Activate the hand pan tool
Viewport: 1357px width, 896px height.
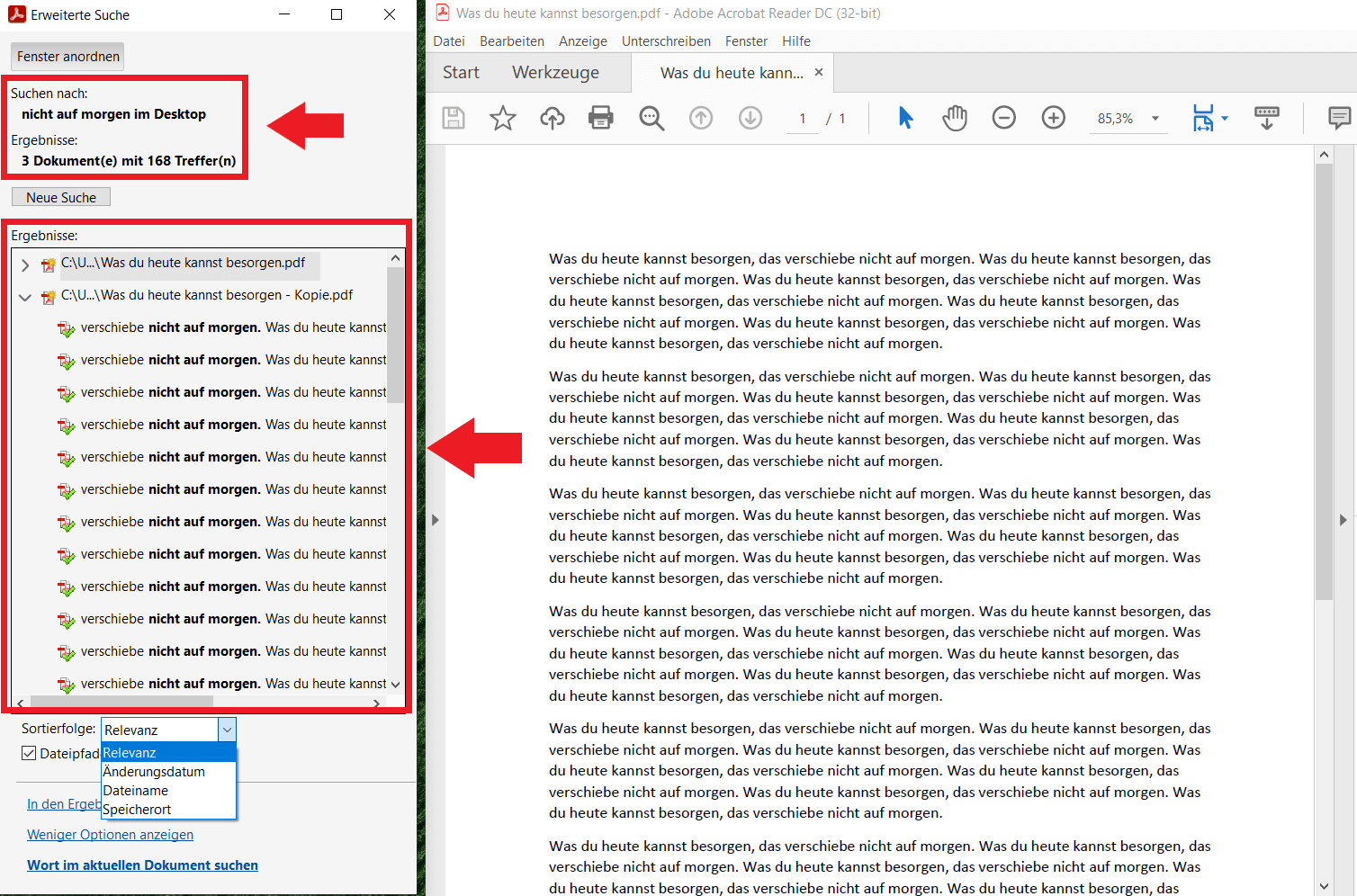click(955, 118)
